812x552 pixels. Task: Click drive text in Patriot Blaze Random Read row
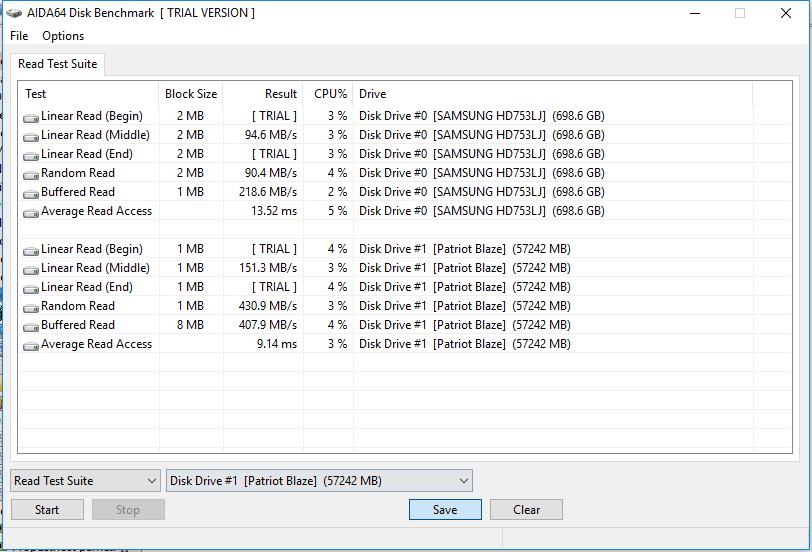click(x=465, y=306)
